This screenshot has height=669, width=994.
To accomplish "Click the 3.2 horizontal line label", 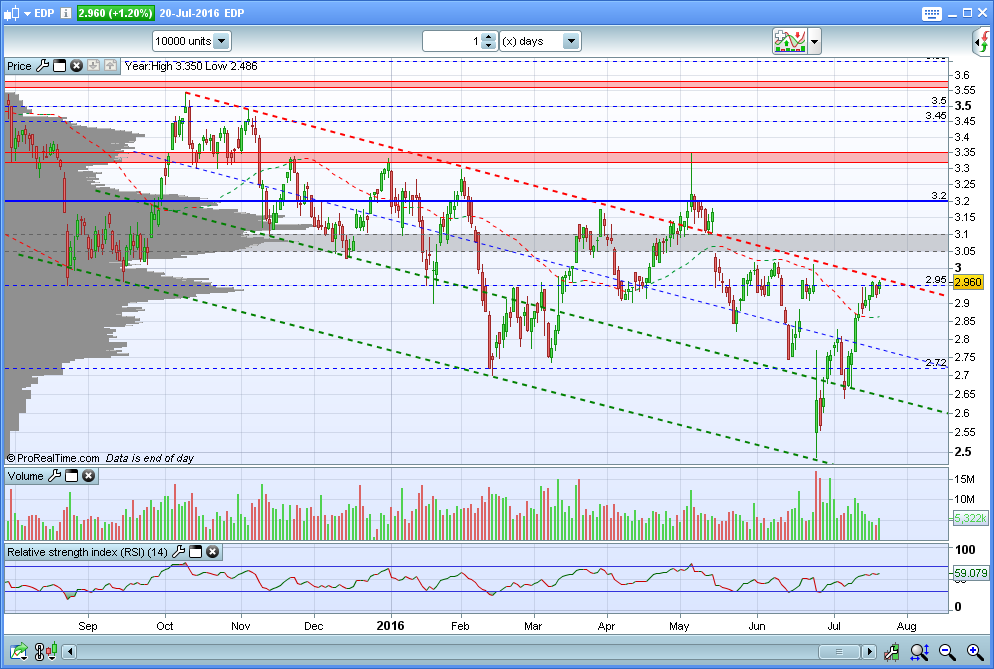I will coord(939,195).
